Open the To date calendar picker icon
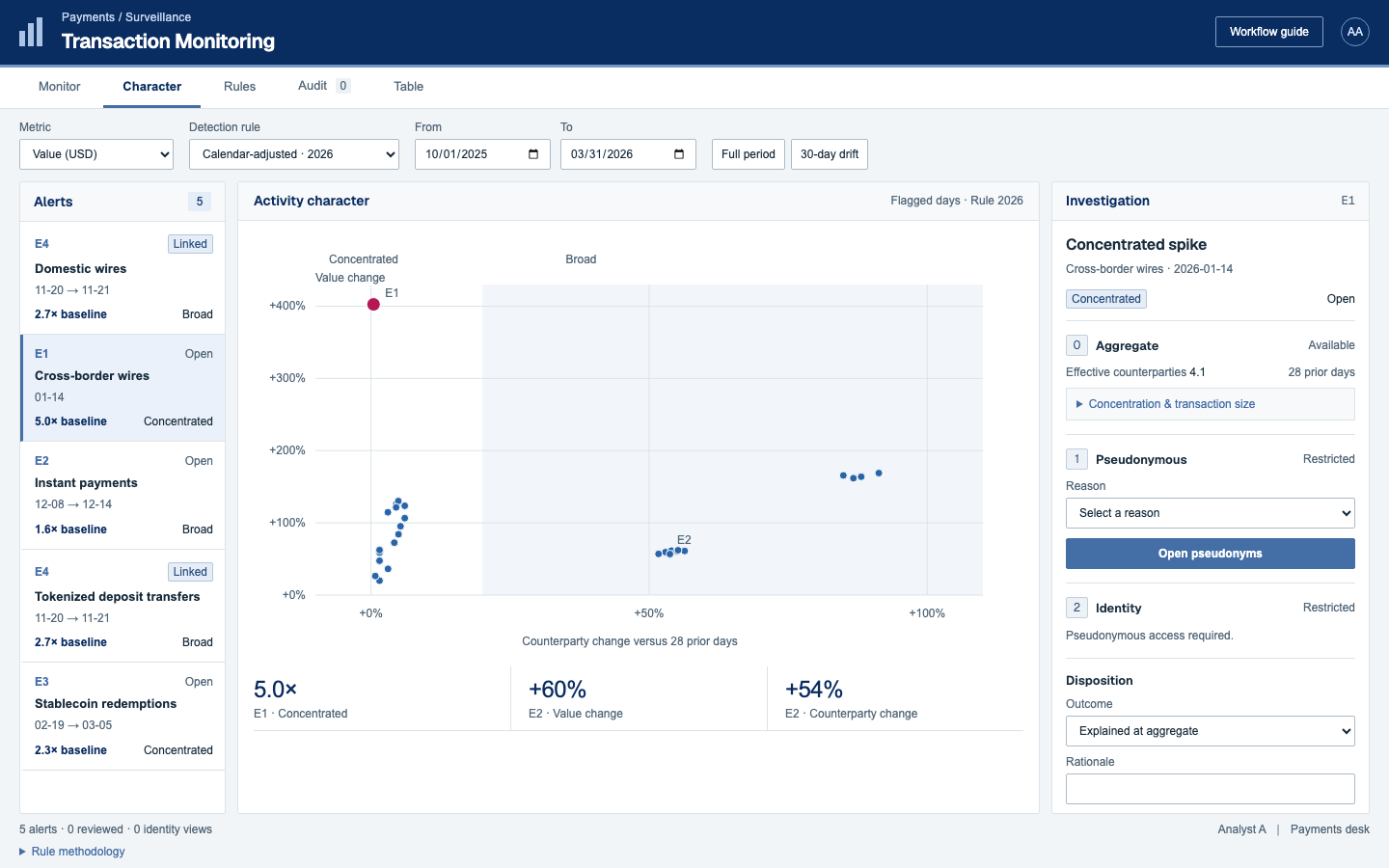The height and width of the screenshot is (868, 1389). [x=679, y=154]
